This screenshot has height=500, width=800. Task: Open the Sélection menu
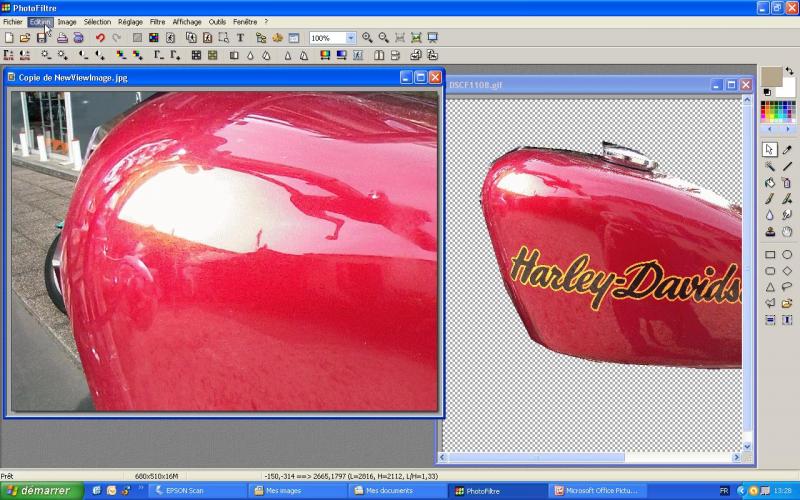coord(97,22)
